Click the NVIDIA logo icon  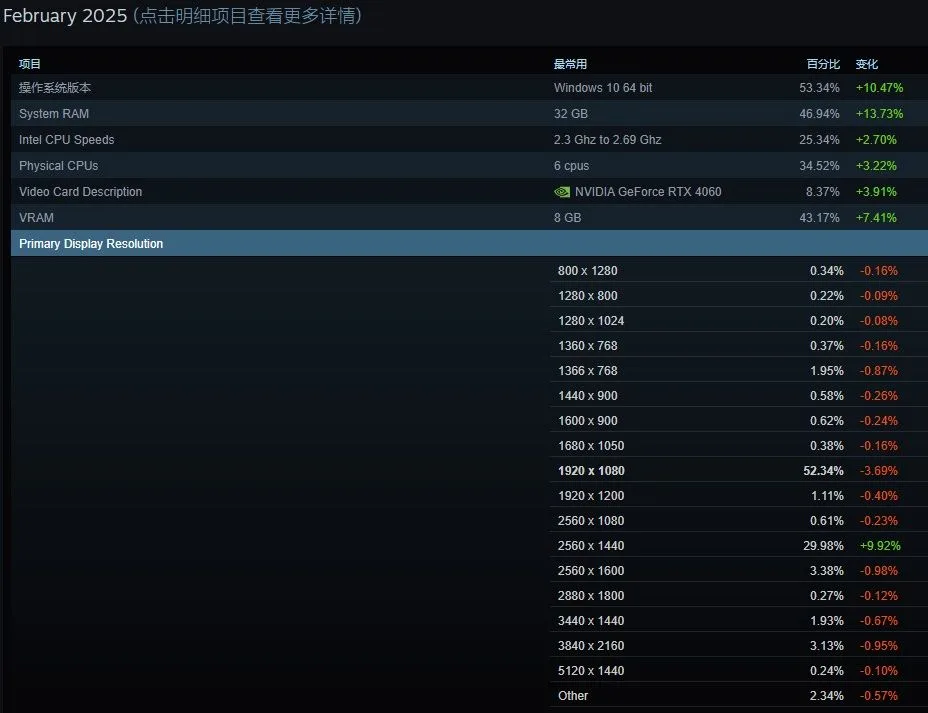pyautogui.click(x=562, y=192)
